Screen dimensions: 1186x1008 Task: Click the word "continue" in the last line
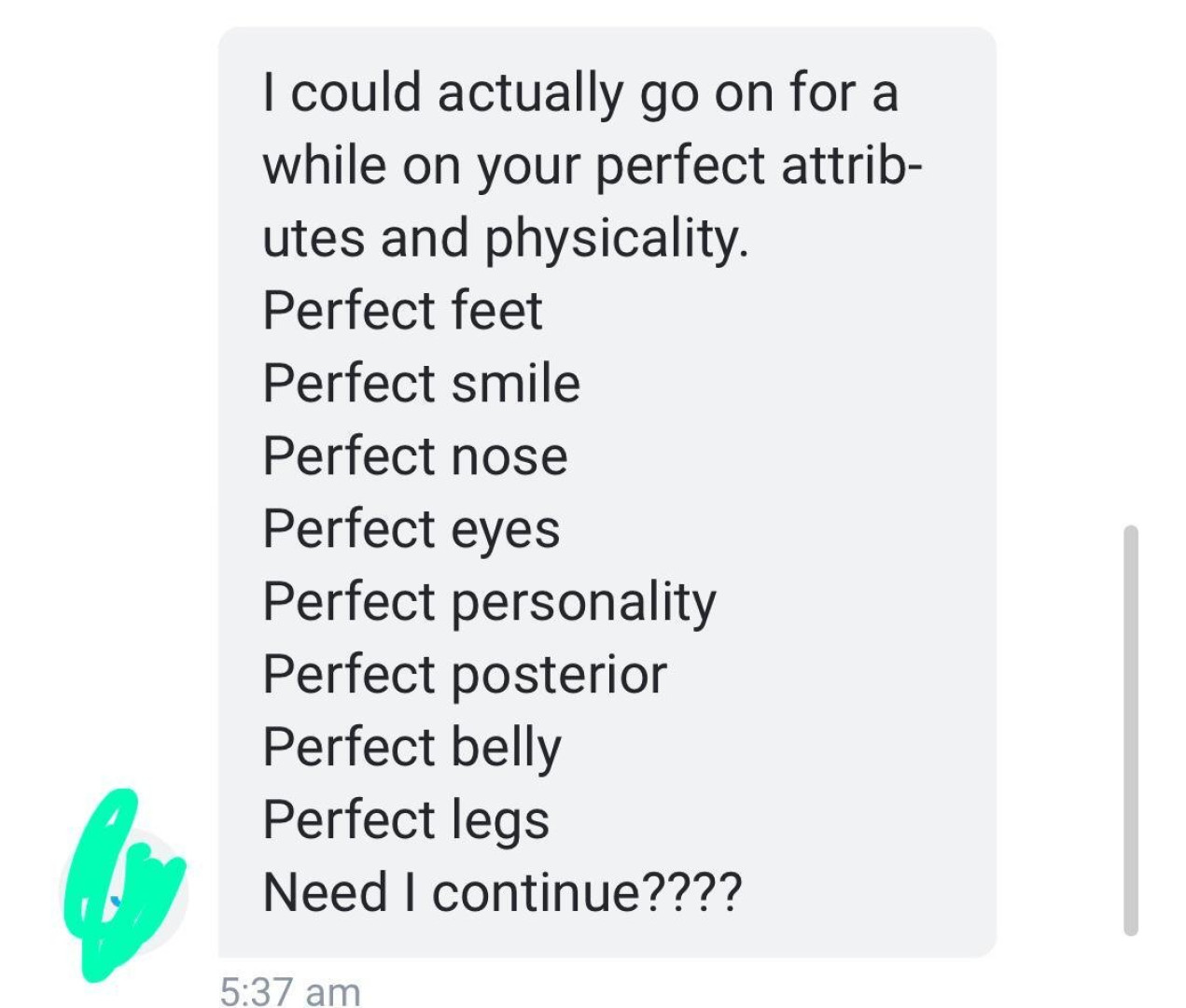coord(536,892)
